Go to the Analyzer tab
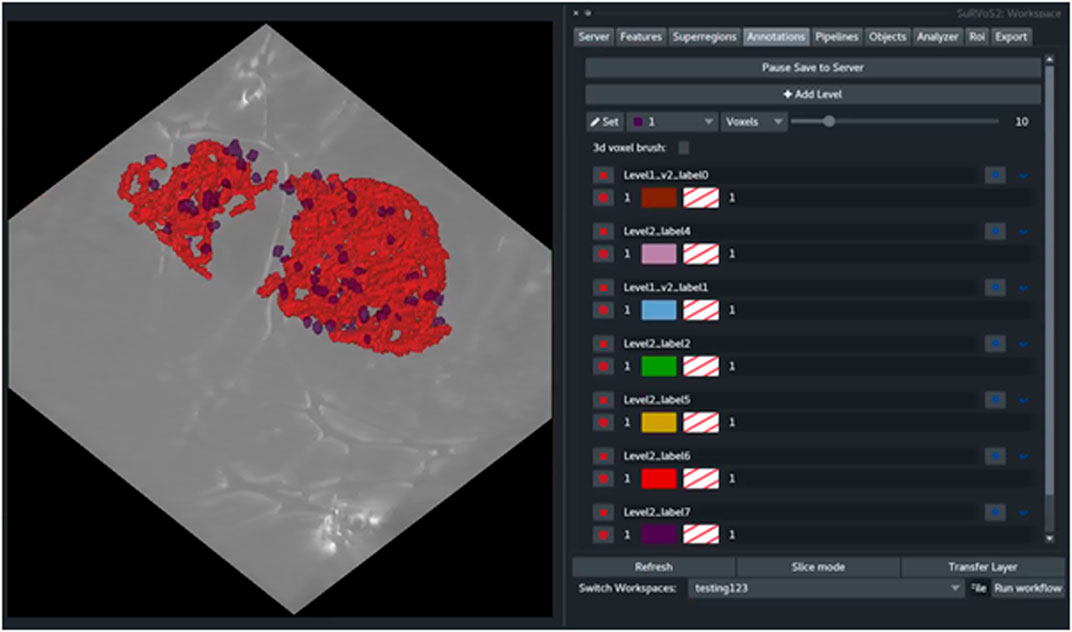The height and width of the screenshot is (632, 1072). click(938, 37)
